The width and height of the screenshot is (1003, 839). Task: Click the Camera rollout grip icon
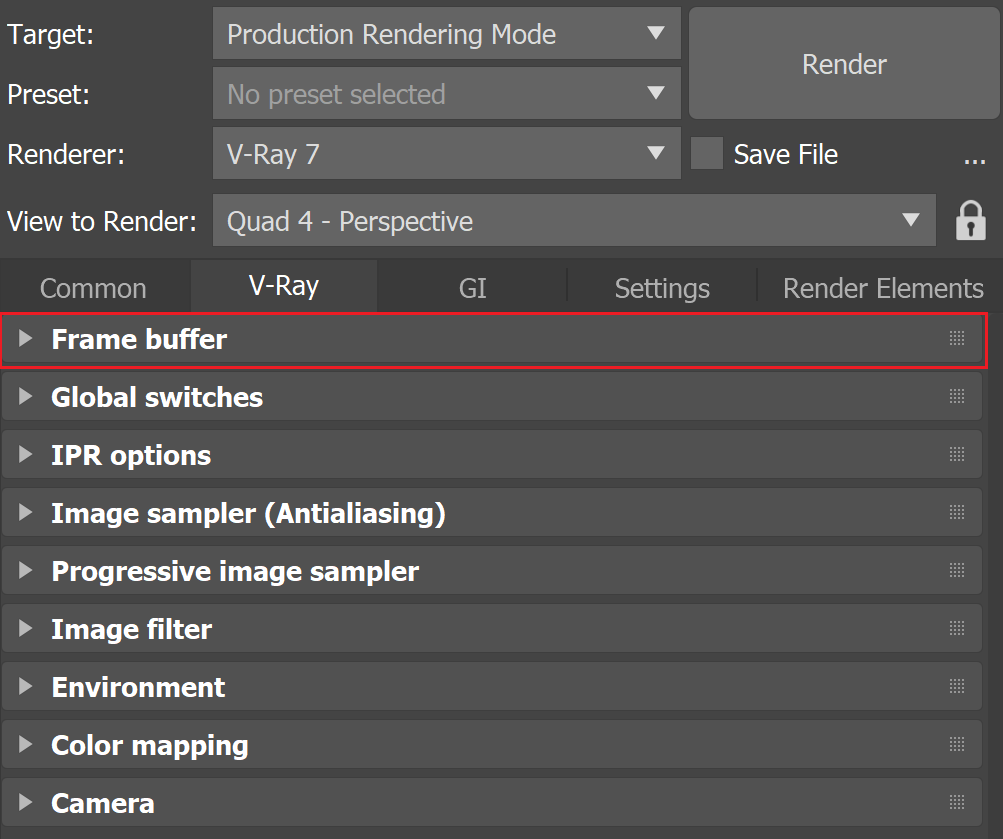point(957,803)
